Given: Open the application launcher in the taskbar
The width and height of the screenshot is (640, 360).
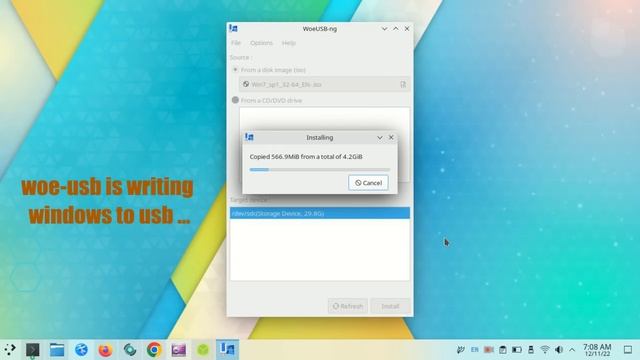Looking at the screenshot, I should pos(9,350).
